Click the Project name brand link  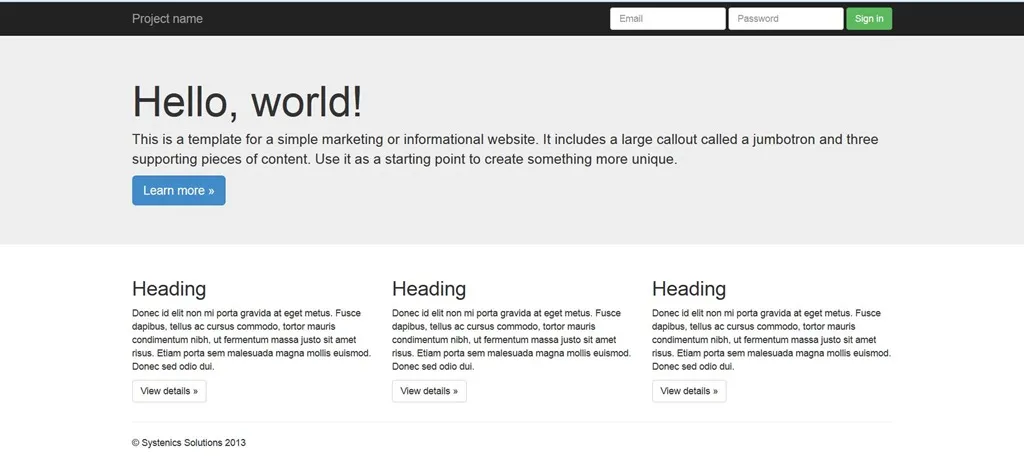[x=167, y=19]
